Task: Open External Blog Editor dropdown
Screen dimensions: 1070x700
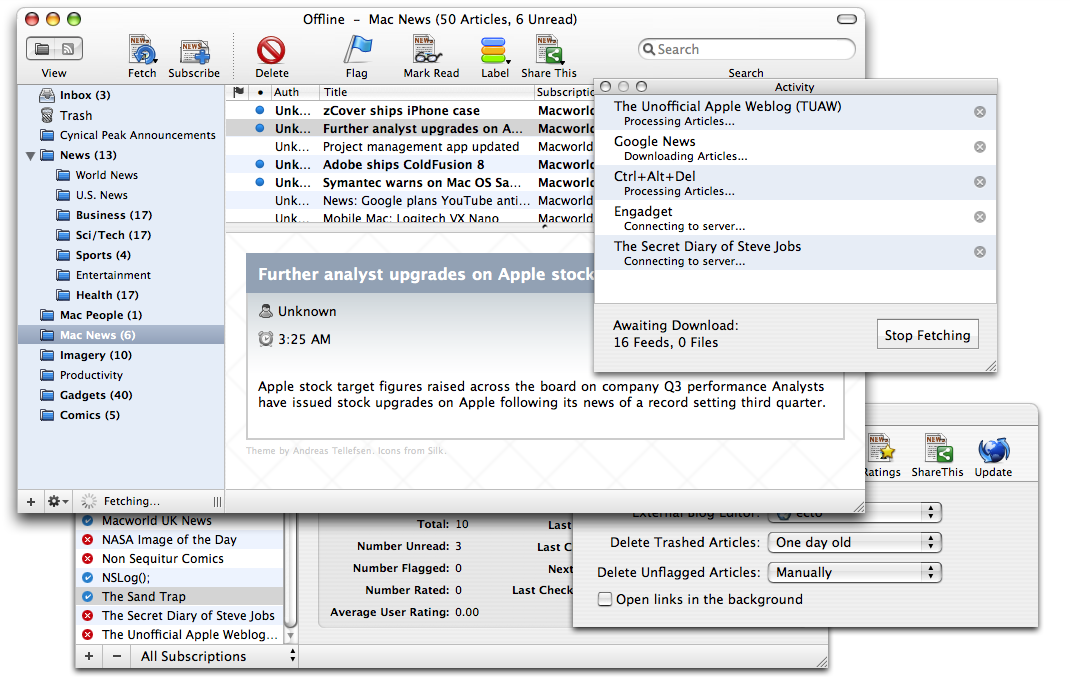Action: click(854, 512)
